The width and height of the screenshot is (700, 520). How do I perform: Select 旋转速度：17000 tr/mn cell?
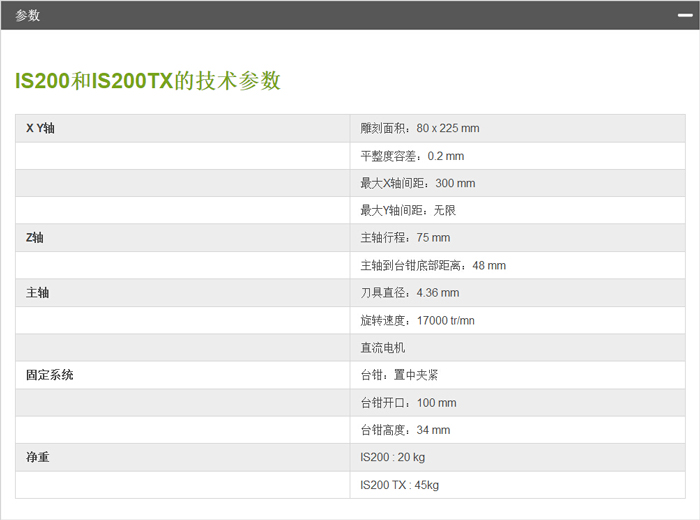tap(517, 320)
